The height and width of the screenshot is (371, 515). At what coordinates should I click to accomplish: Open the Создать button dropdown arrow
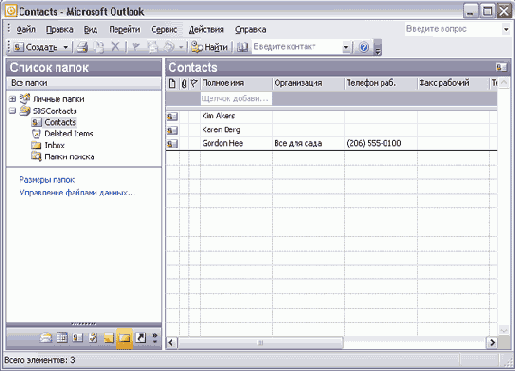(66, 47)
